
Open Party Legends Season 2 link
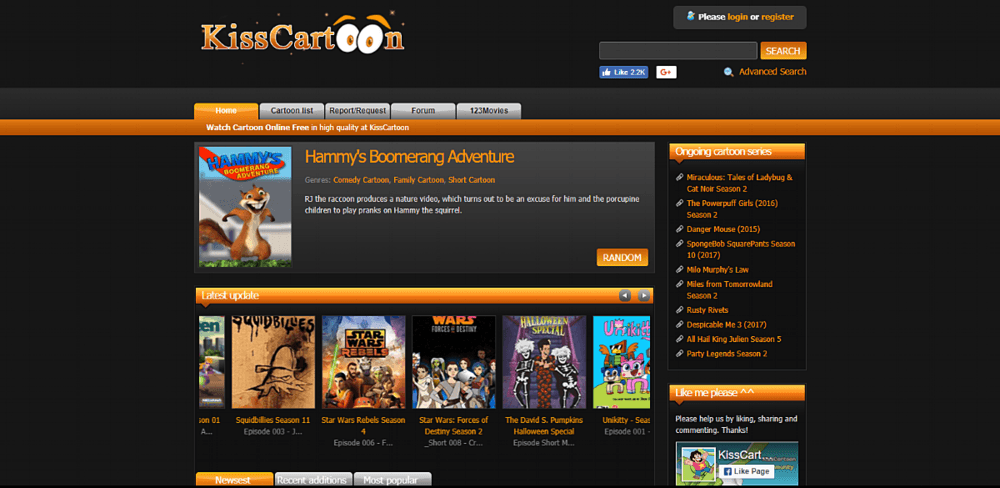726,353
